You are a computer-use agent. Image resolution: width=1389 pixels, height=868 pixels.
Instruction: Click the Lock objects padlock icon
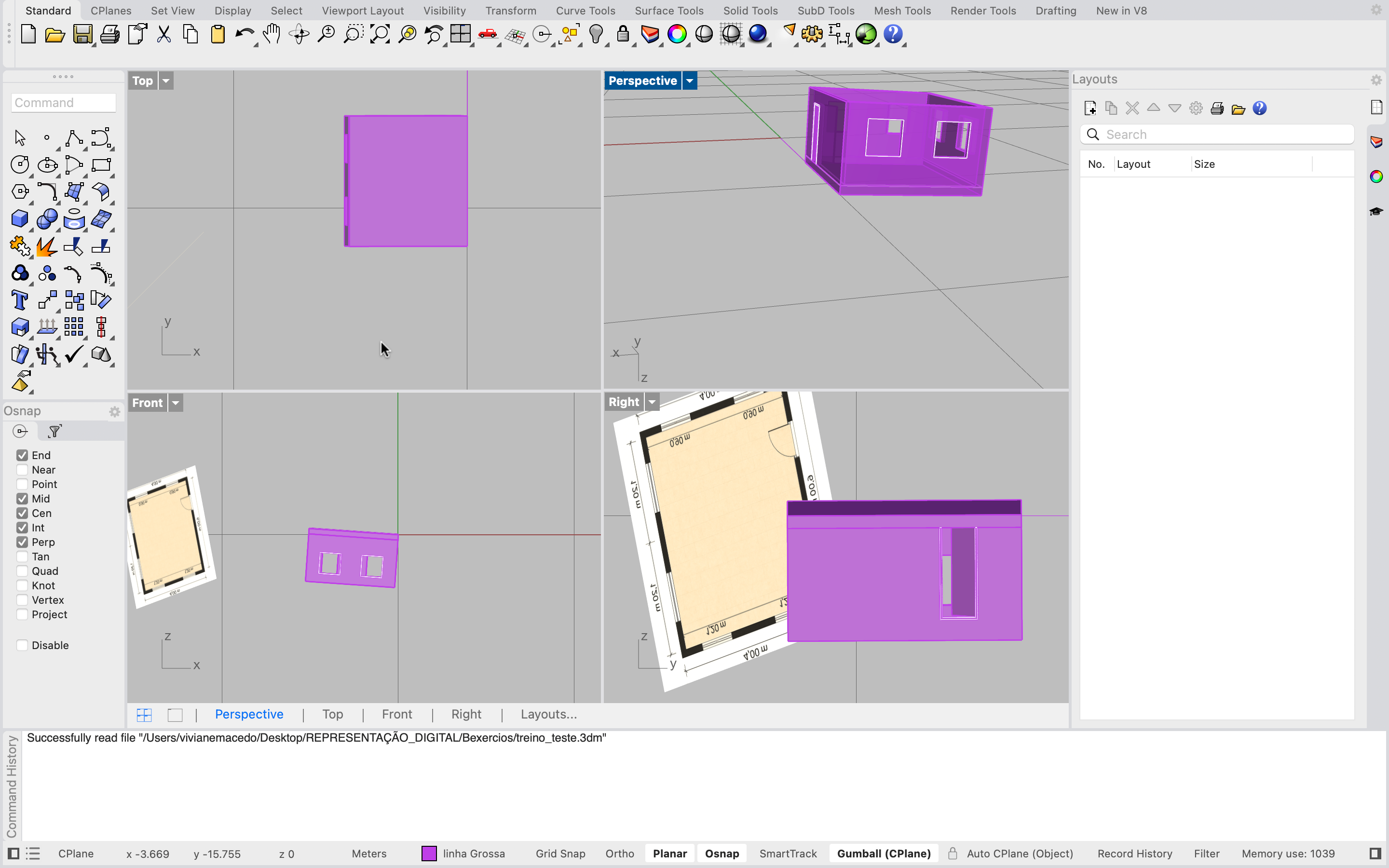pos(623,34)
